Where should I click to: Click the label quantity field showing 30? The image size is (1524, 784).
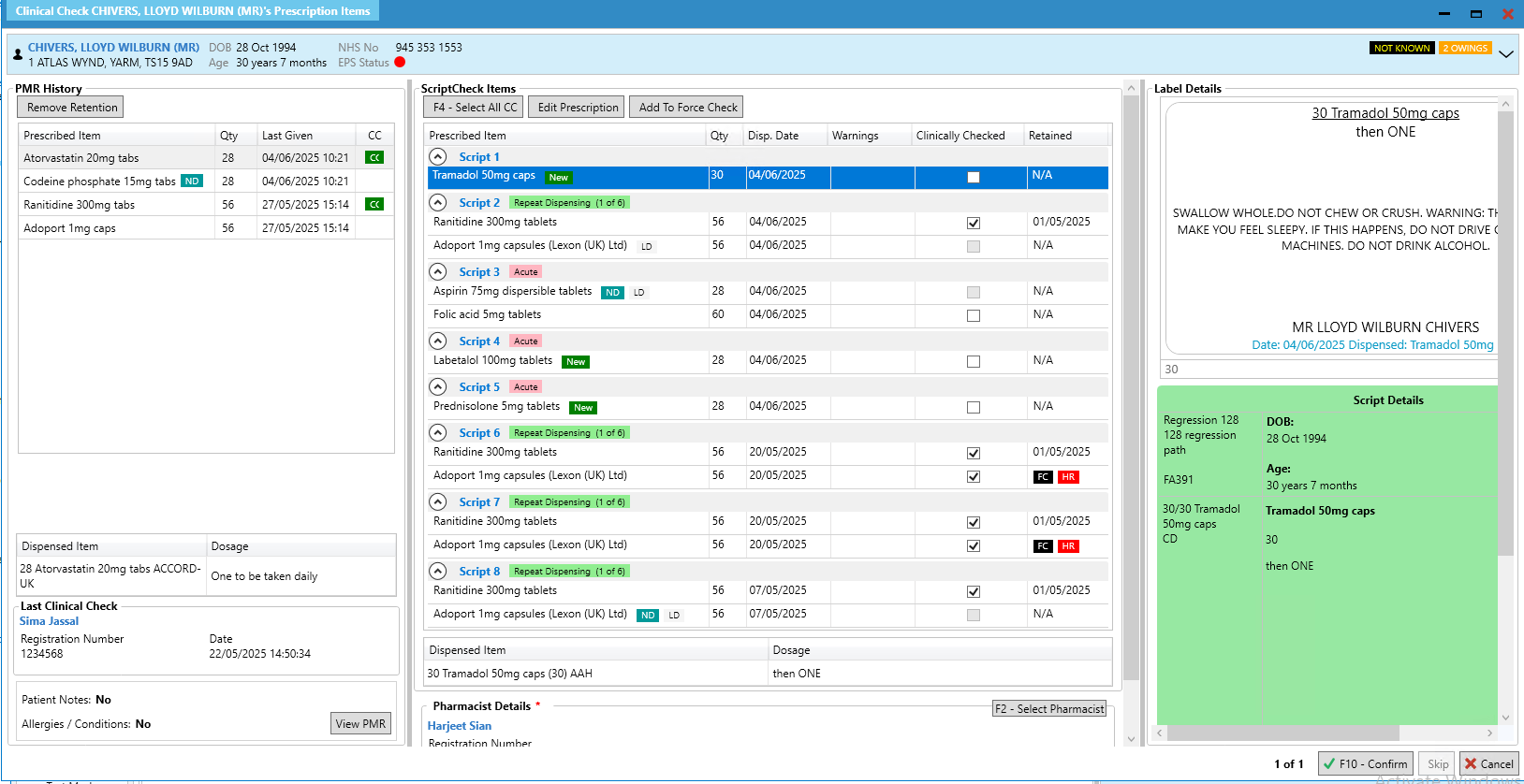[x=1329, y=370]
